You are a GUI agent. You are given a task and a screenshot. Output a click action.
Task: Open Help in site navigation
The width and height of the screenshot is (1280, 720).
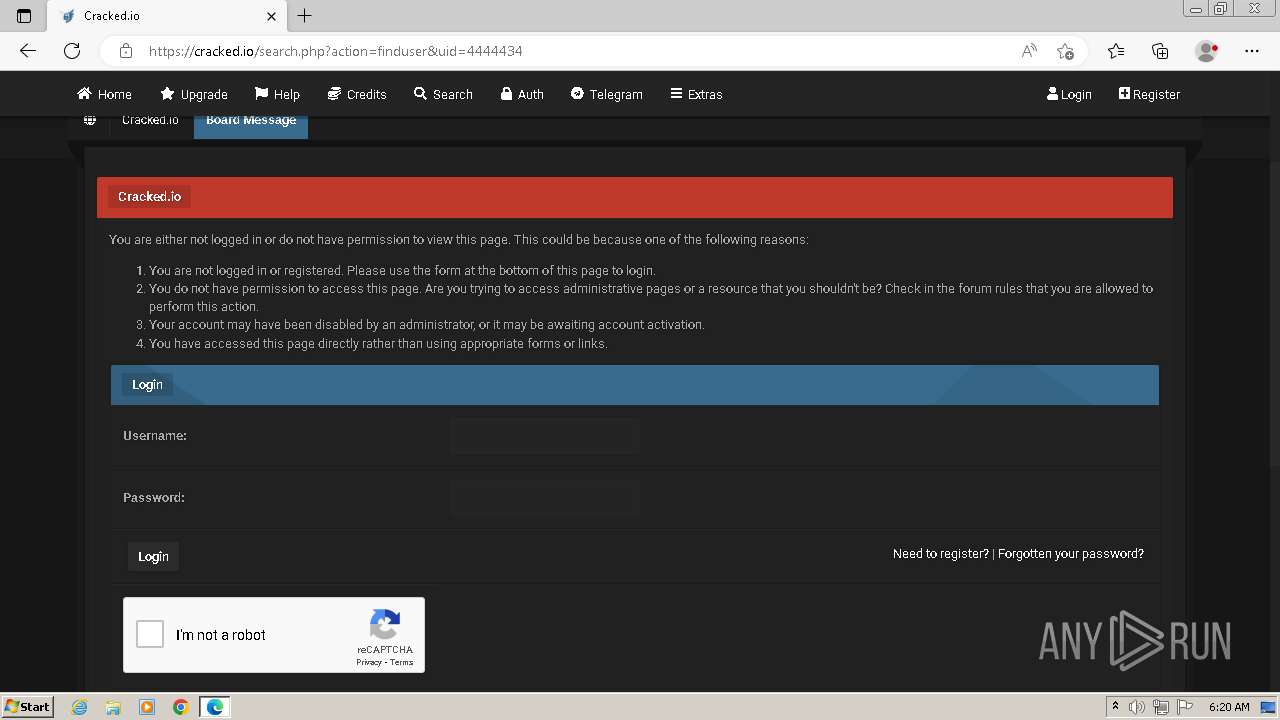point(277,94)
